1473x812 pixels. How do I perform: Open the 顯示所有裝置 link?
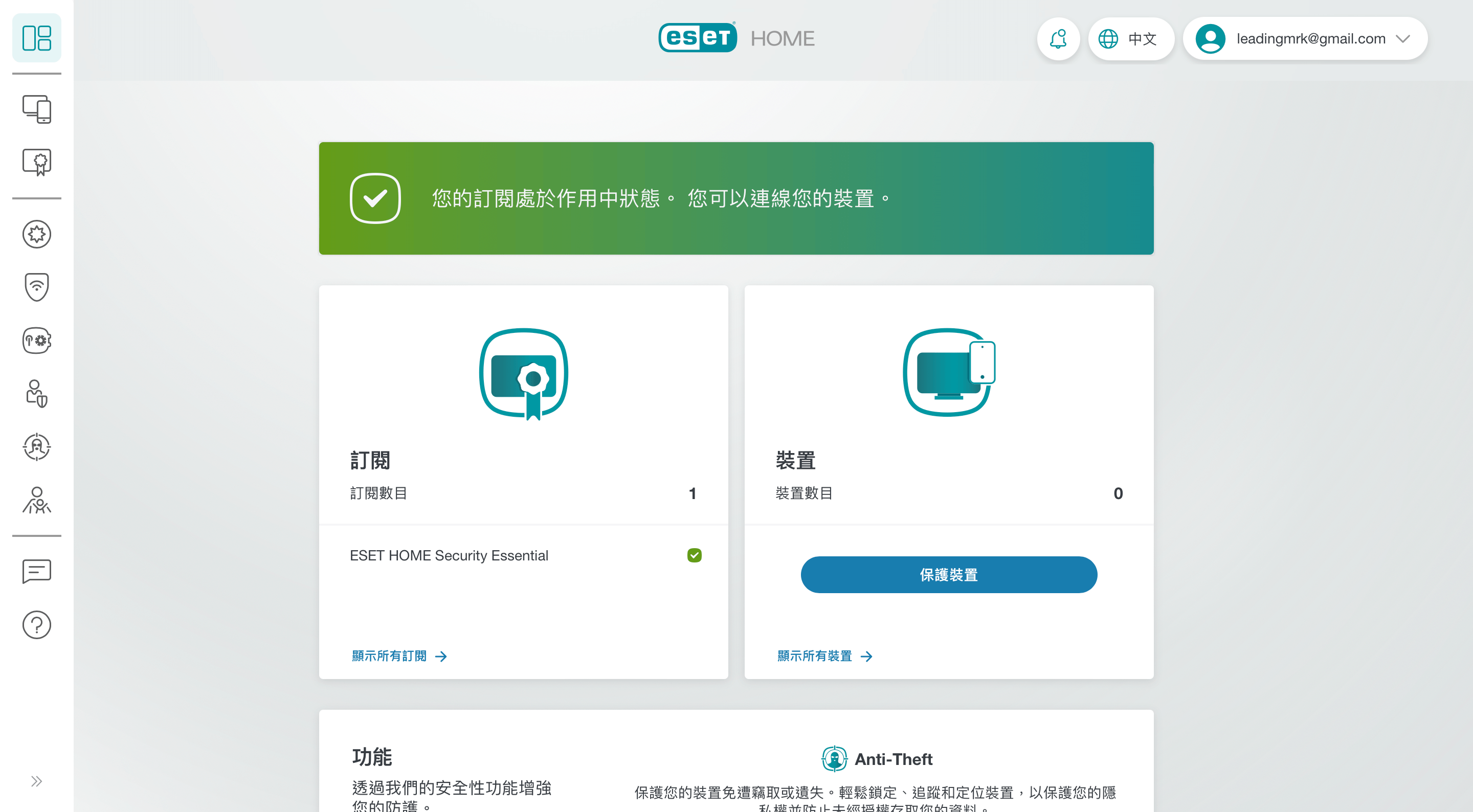824,656
